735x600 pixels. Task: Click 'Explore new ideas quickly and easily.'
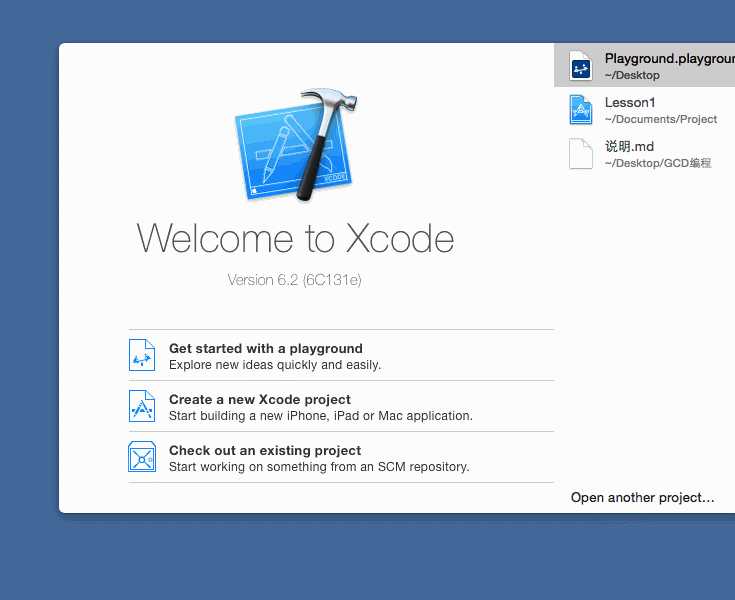275,365
